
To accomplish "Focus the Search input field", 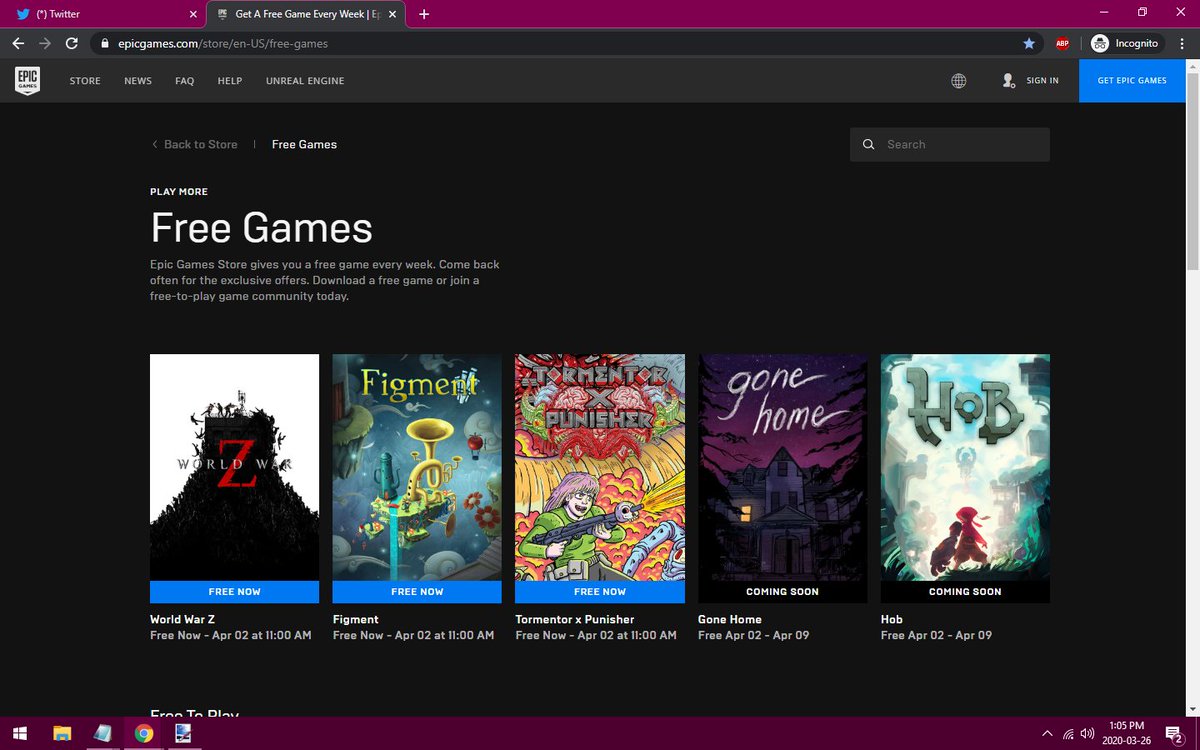I will (x=950, y=144).
